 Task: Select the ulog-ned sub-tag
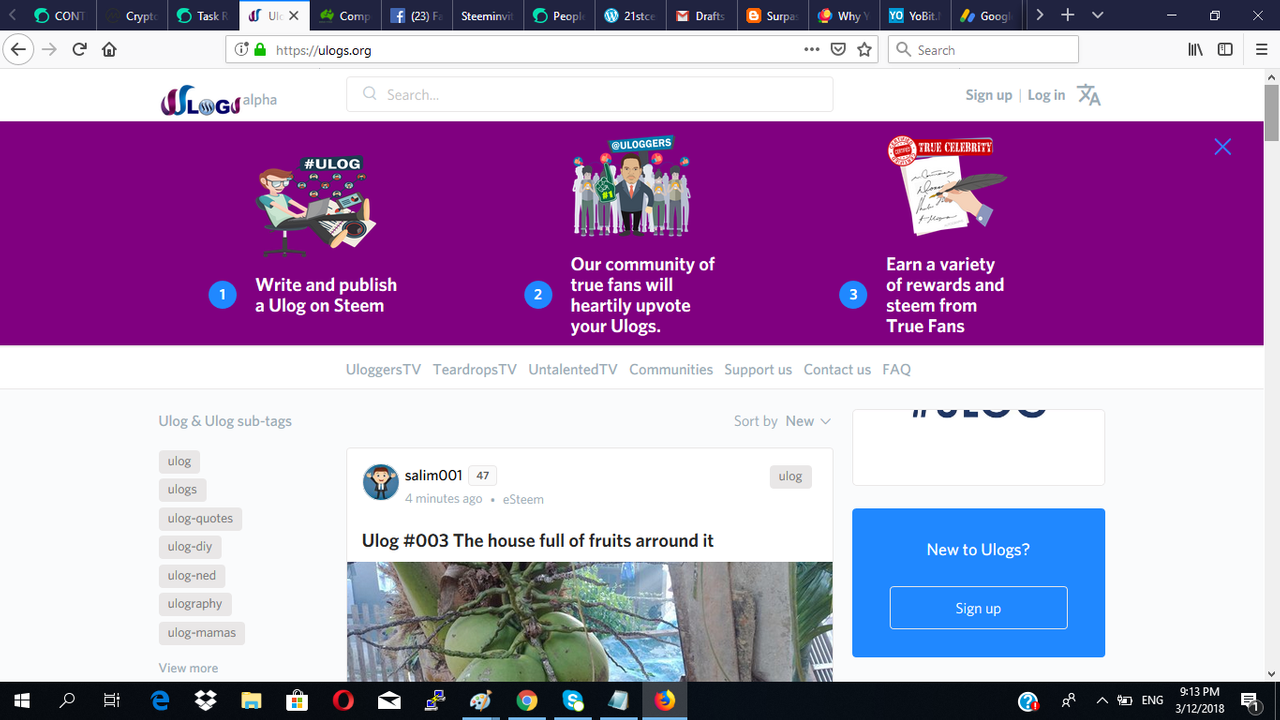[192, 576]
